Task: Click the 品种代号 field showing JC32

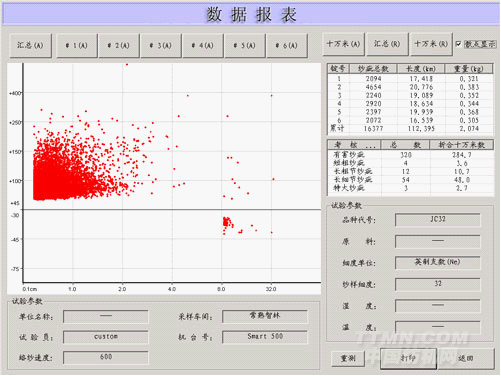Action: click(438, 220)
